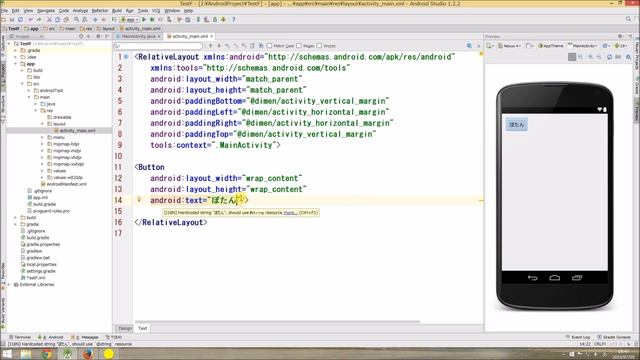
Task: Close the activity_main.xml editor tab
Action: 211,36
